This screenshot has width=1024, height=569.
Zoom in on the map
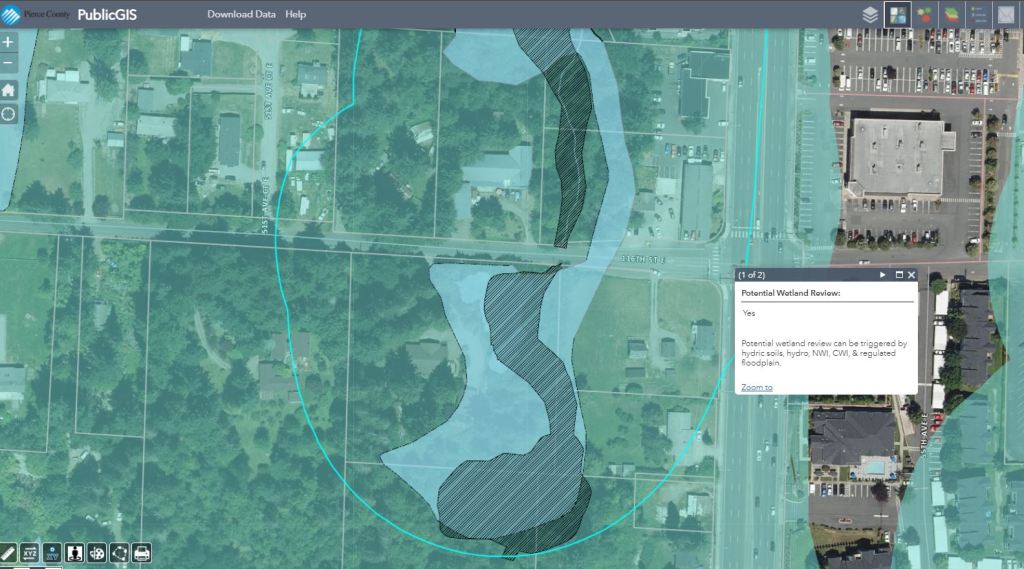coord(9,43)
